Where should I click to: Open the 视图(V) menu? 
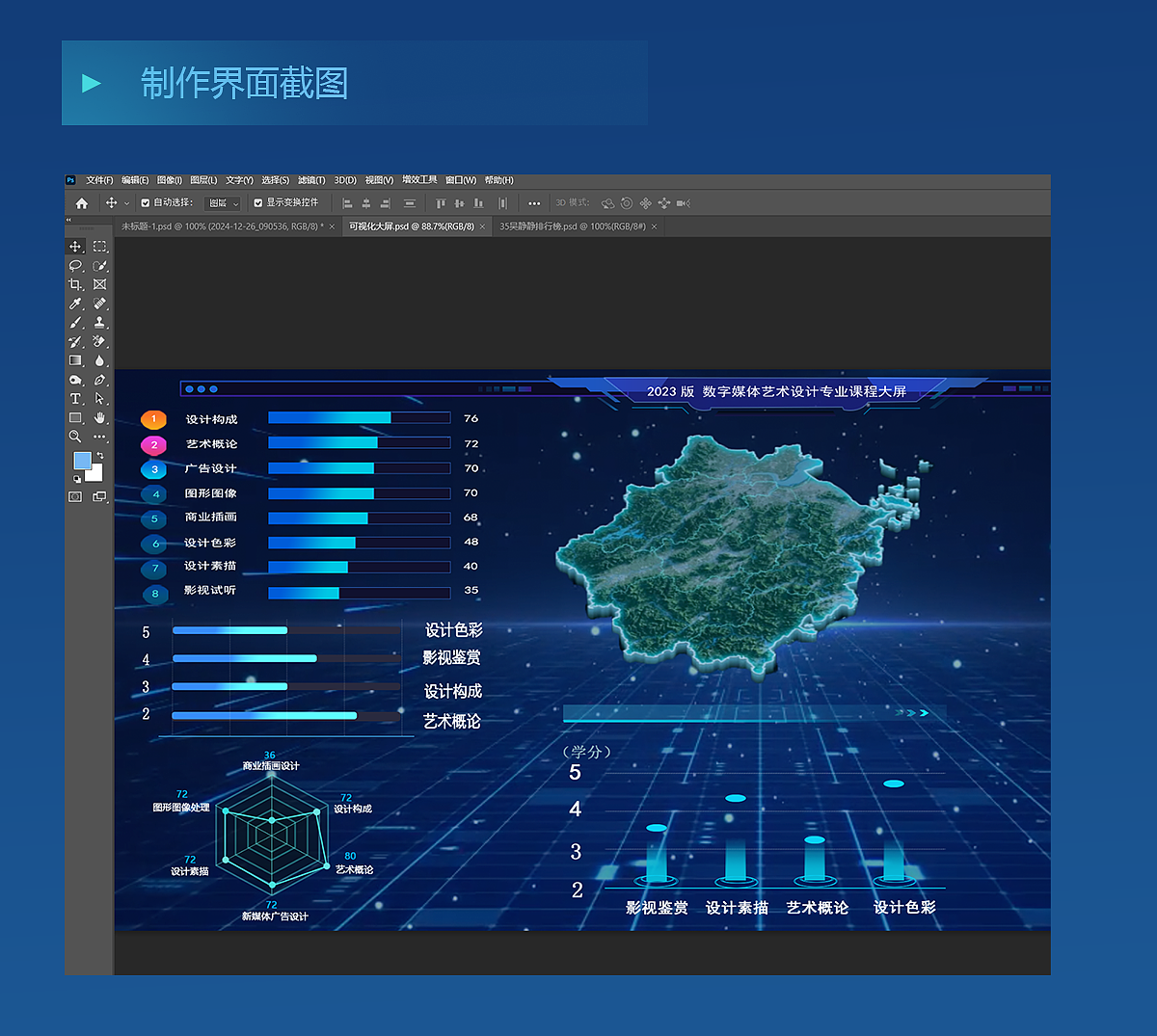pyautogui.click(x=379, y=180)
